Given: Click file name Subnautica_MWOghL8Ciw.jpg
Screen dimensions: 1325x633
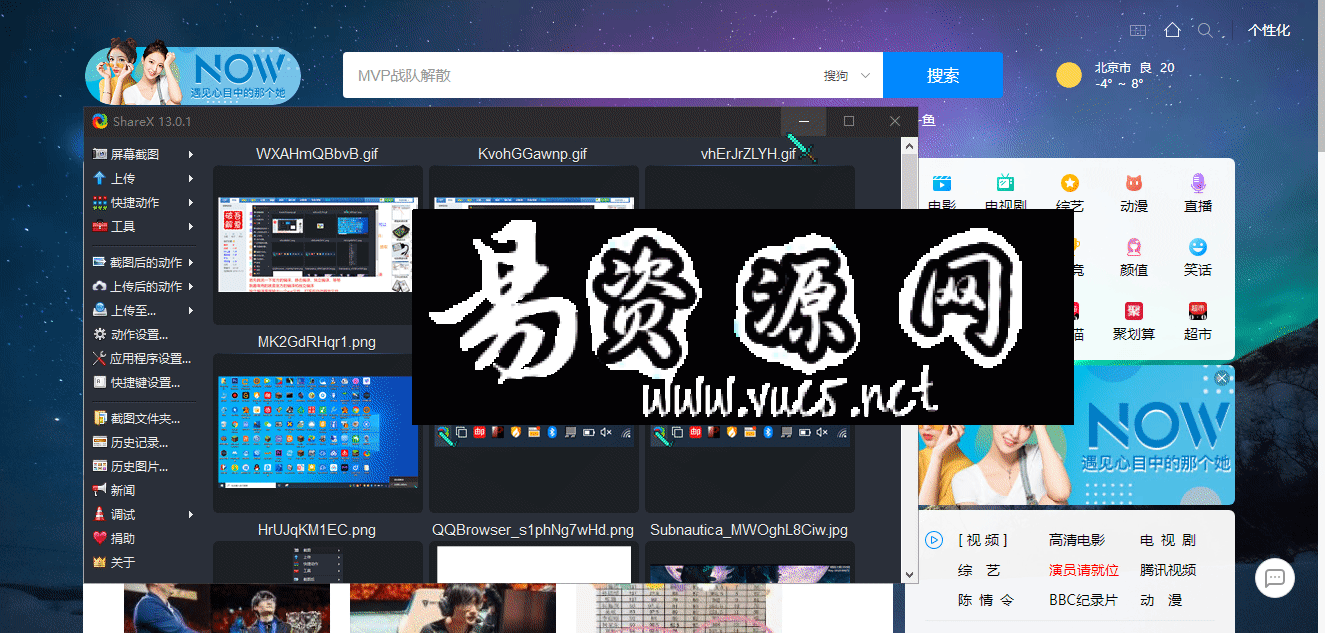Looking at the screenshot, I should [x=749, y=530].
